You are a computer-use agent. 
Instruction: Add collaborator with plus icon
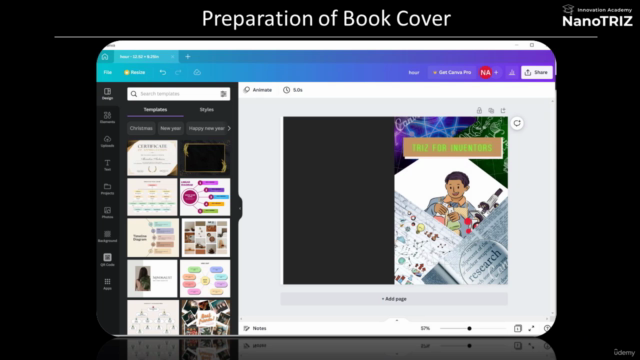coord(496,72)
